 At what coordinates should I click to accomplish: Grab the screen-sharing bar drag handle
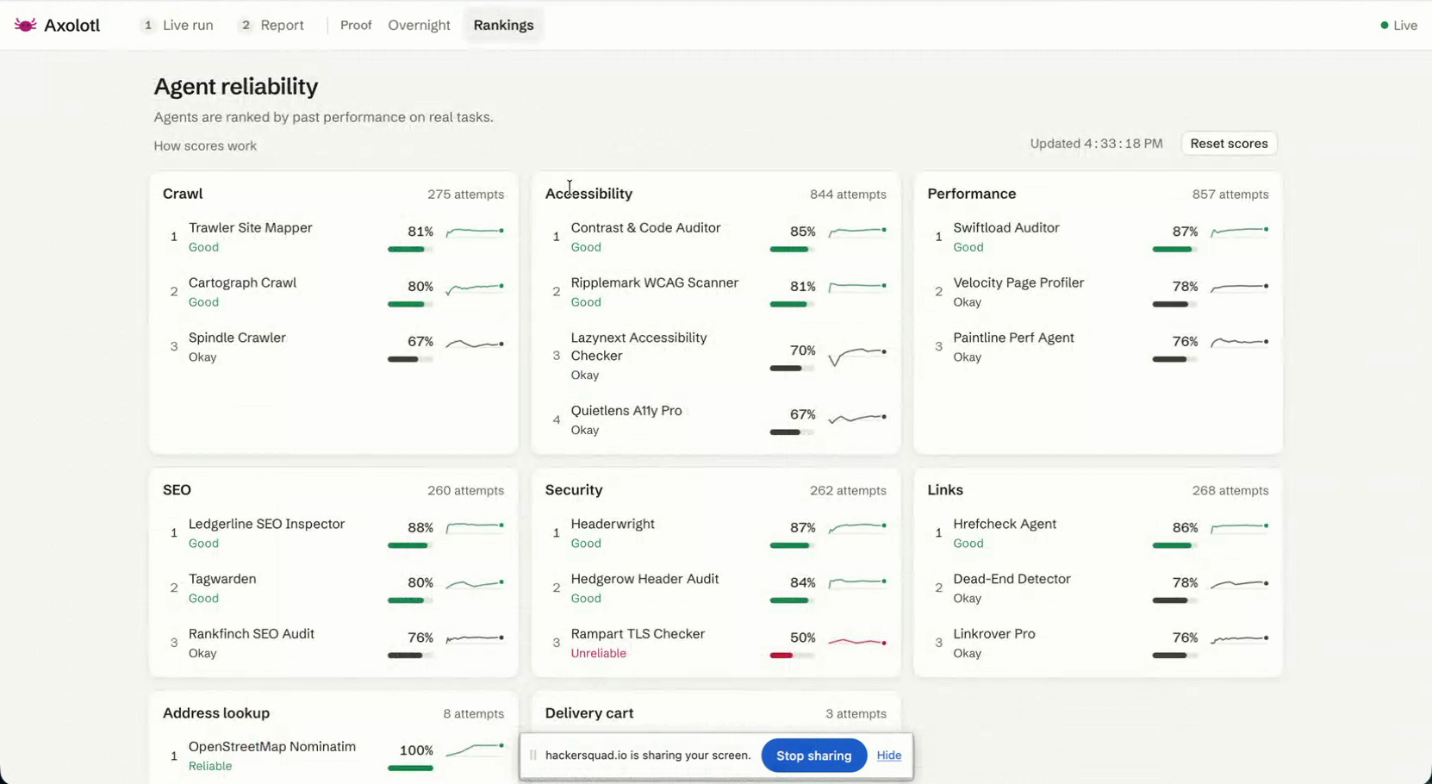(x=533, y=756)
